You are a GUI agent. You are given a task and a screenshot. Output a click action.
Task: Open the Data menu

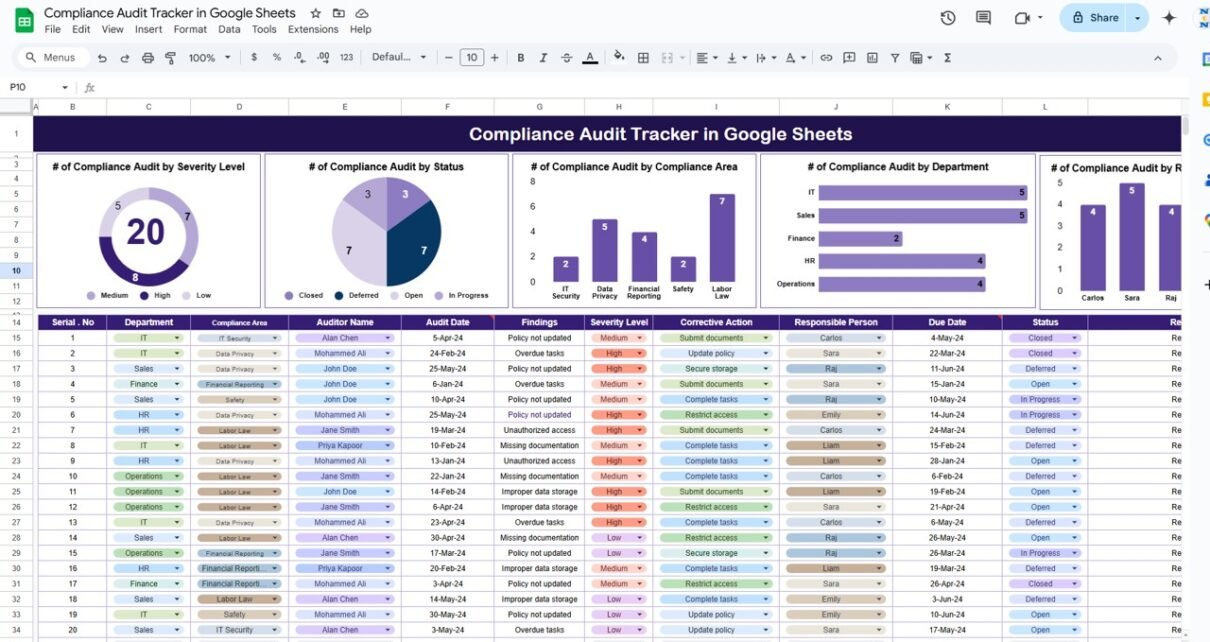pyautogui.click(x=229, y=30)
